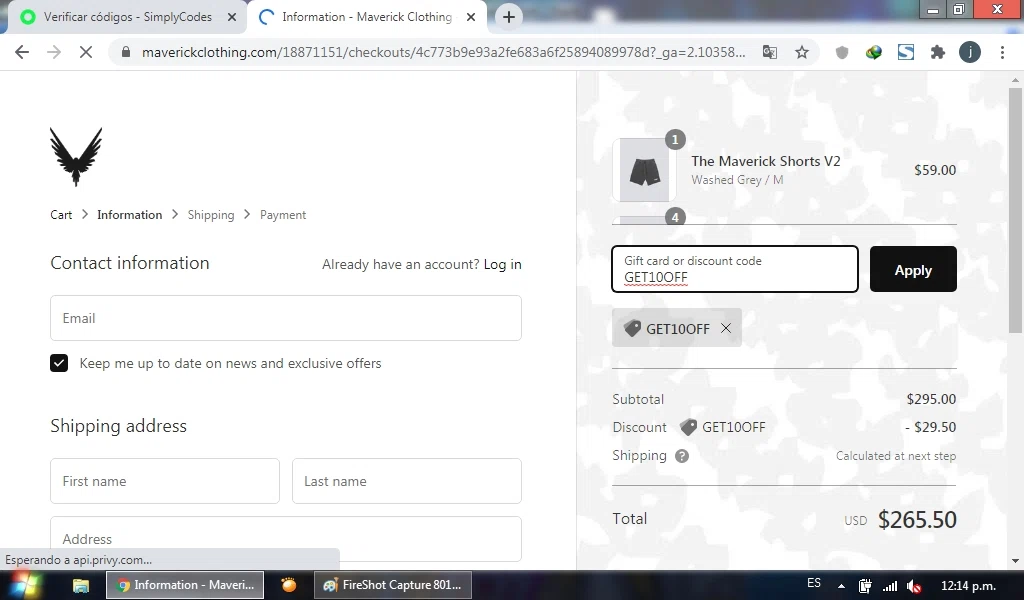The image size is (1024, 600).
Task: Click the $265.50 total amount
Action: tap(917, 520)
